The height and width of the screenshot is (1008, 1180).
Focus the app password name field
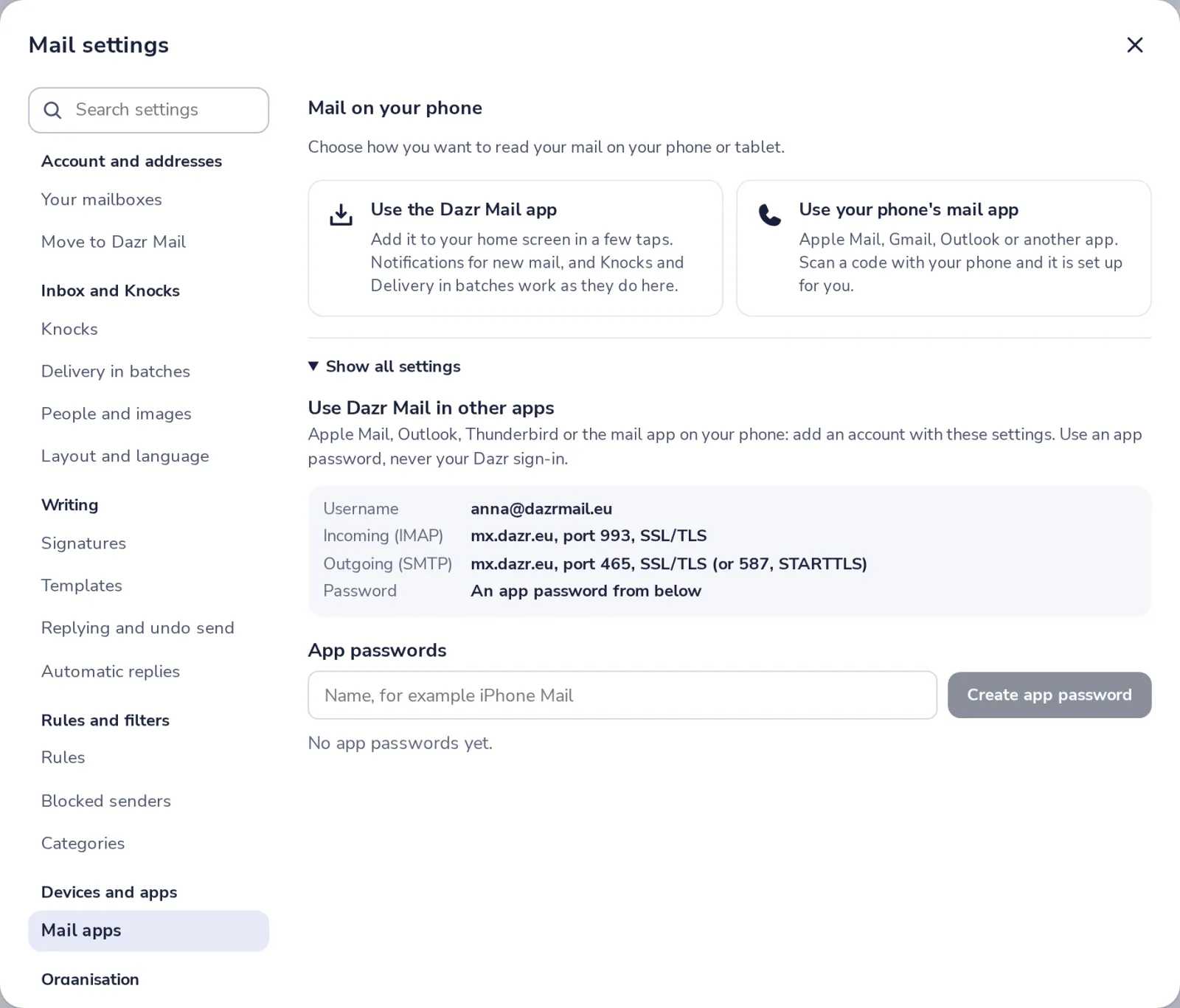coord(622,695)
